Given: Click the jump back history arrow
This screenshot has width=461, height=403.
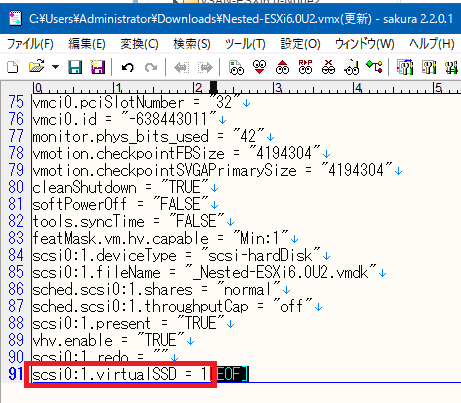Looking at the screenshot, I should click(182, 68).
